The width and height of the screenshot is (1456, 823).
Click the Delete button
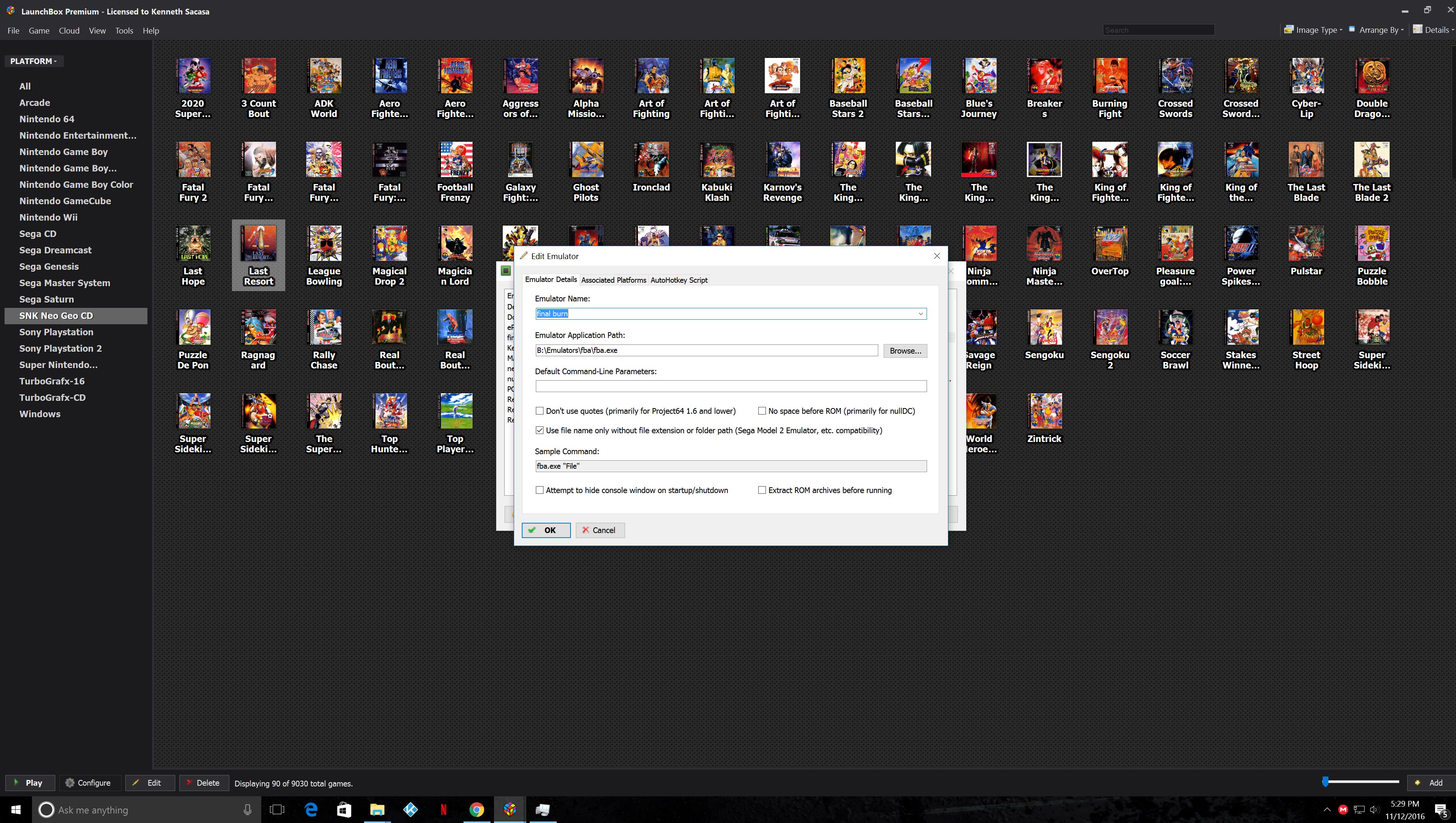(x=203, y=783)
